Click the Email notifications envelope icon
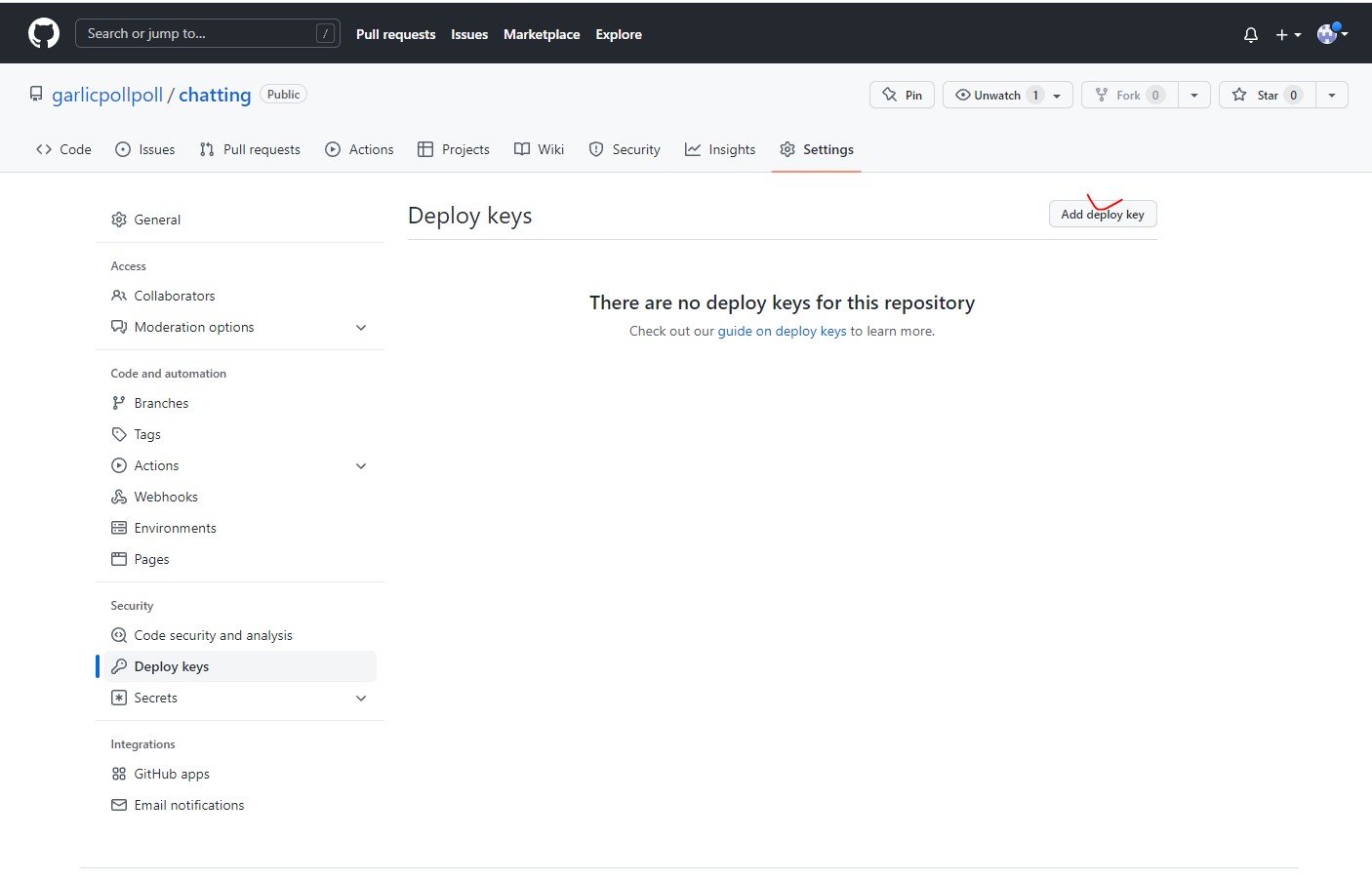 click(x=119, y=805)
